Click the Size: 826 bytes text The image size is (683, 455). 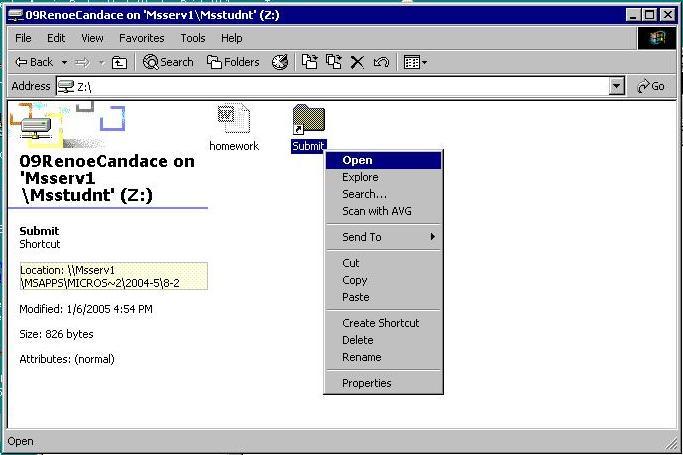tap(56, 334)
